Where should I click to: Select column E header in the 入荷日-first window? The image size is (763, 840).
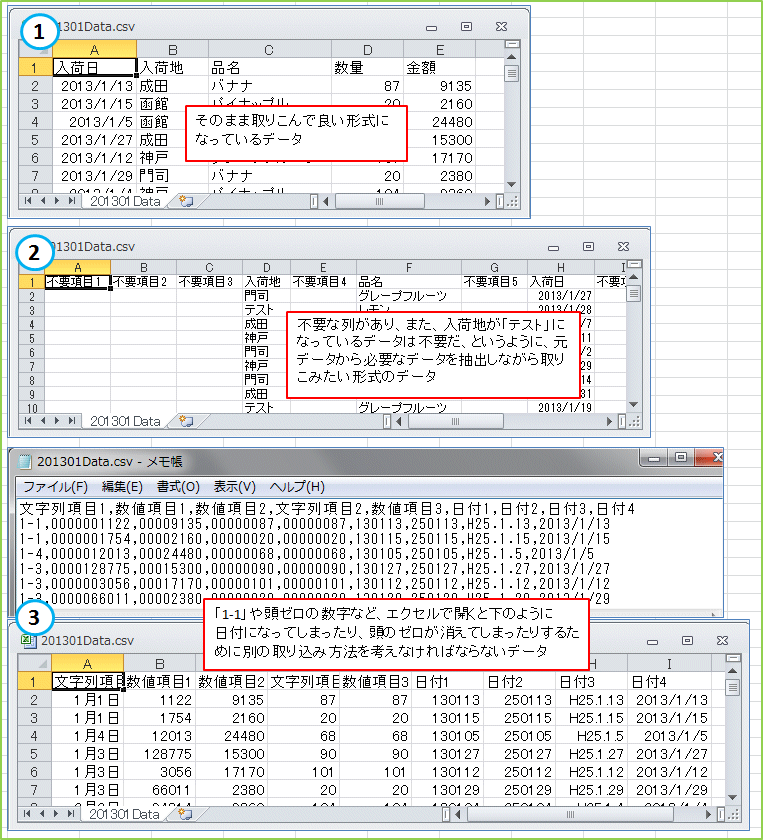(439, 50)
